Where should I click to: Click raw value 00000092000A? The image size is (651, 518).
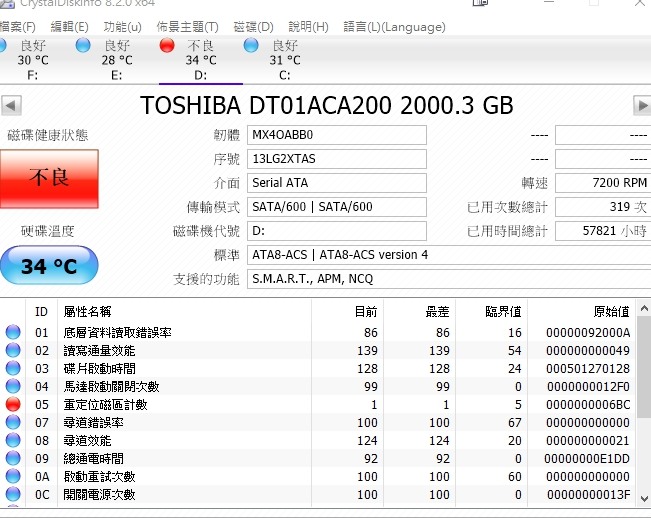[x=588, y=332]
